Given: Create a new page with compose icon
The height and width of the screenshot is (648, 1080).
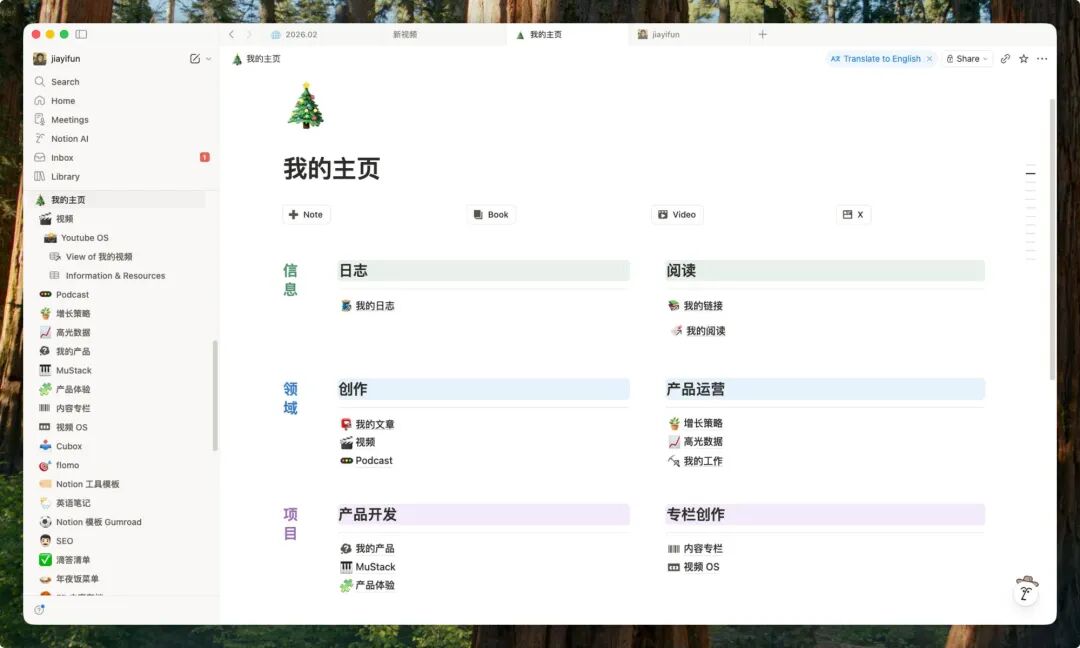Looking at the screenshot, I should tap(195, 59).
